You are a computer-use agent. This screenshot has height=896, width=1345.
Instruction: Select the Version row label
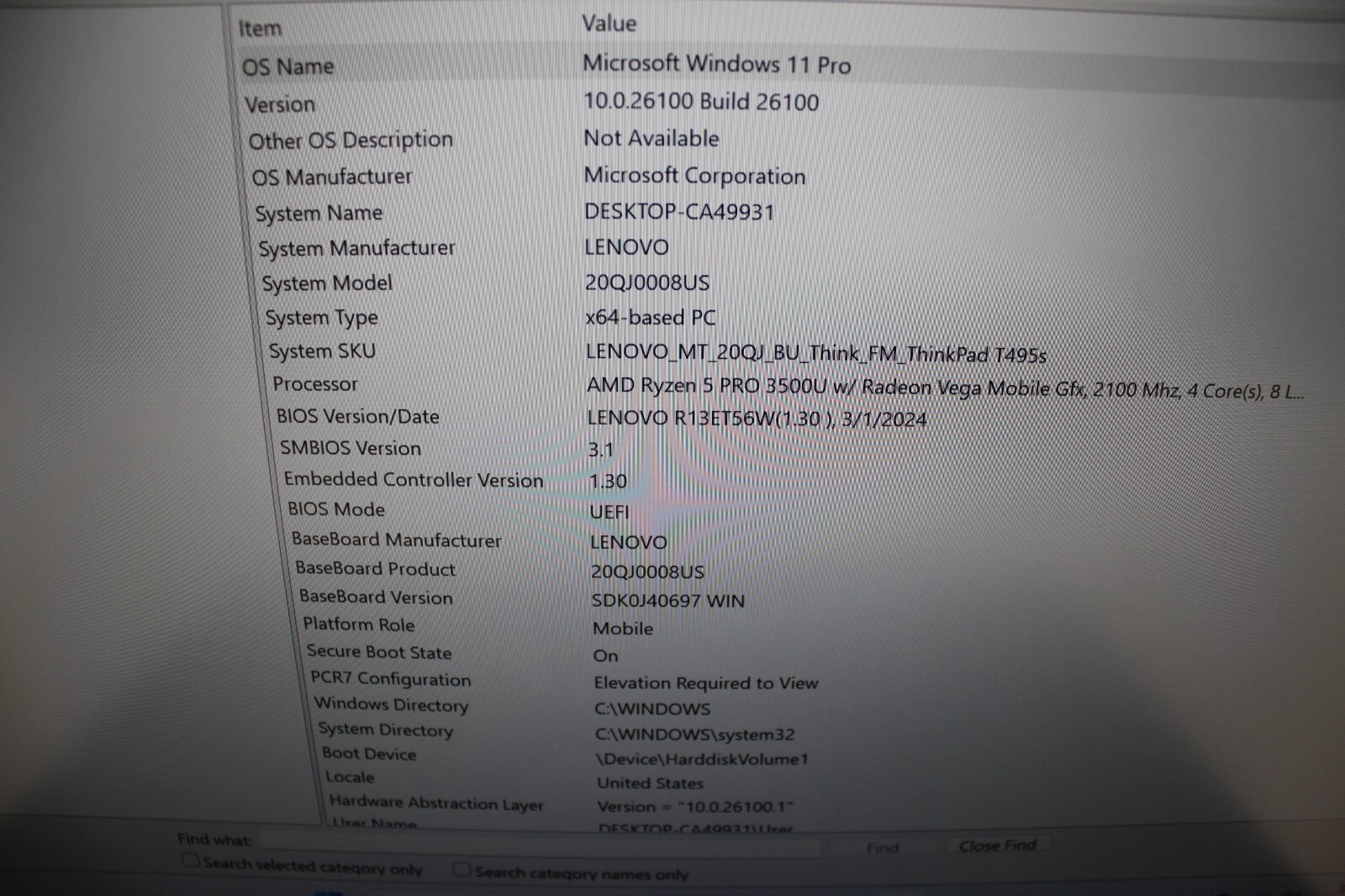280,104
